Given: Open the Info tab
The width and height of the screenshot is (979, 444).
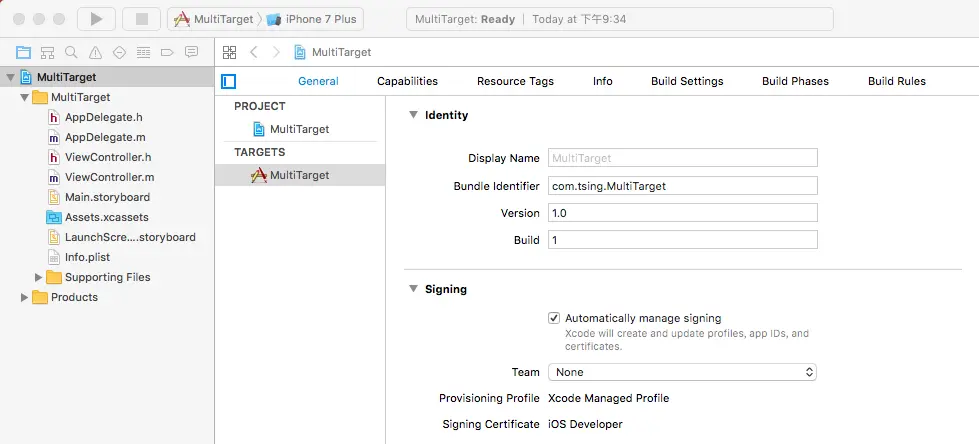Looking at the screenshot, I should 603,81.
